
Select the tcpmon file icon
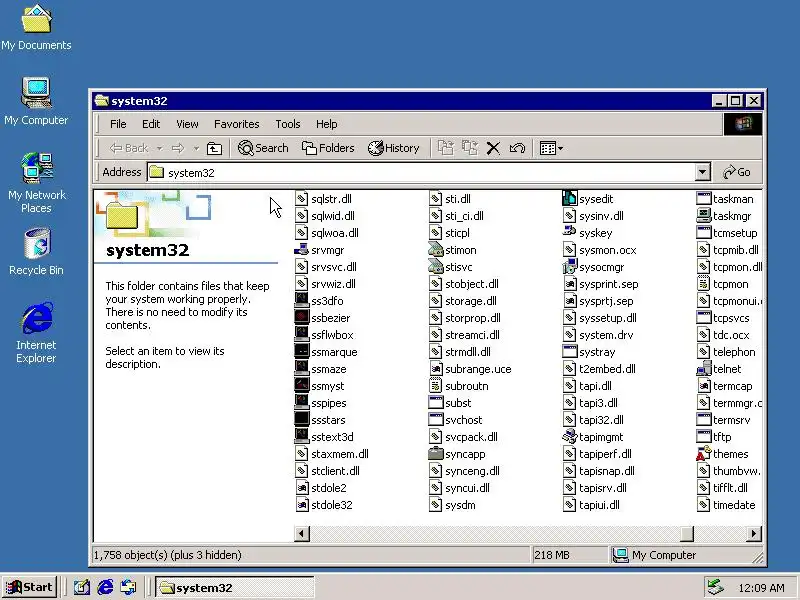point(704,284)
